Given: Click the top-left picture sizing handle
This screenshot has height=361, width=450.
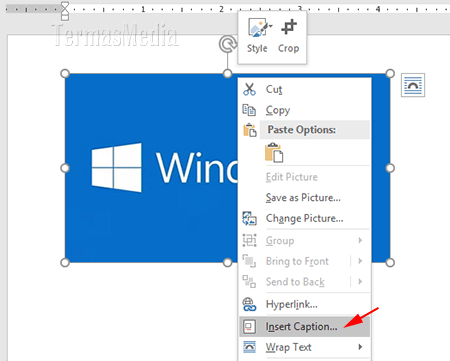Looking at the screenshot, I should click(65, 74).
